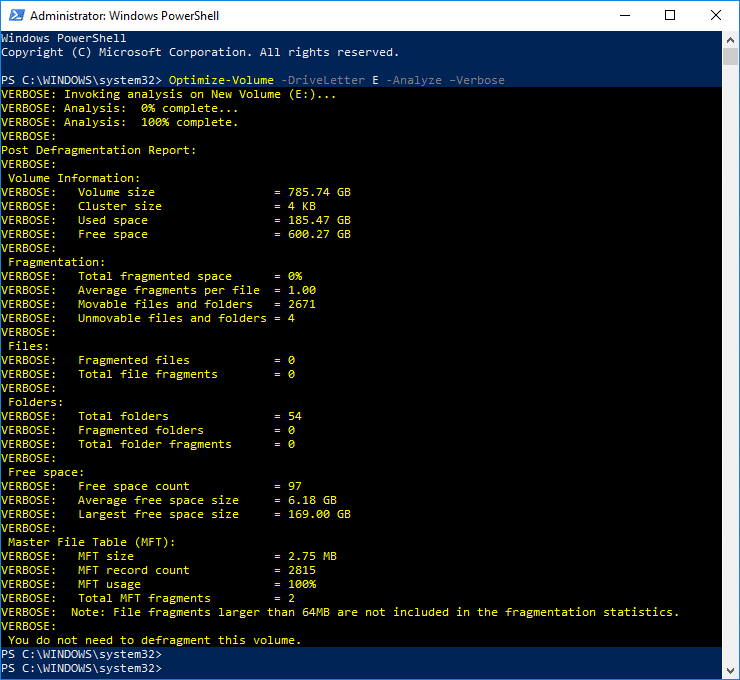Click the 'Optimize-Volume' command text
Image resolution: width=740 pixels, height=680 pixels.
(x=221, y=80)
